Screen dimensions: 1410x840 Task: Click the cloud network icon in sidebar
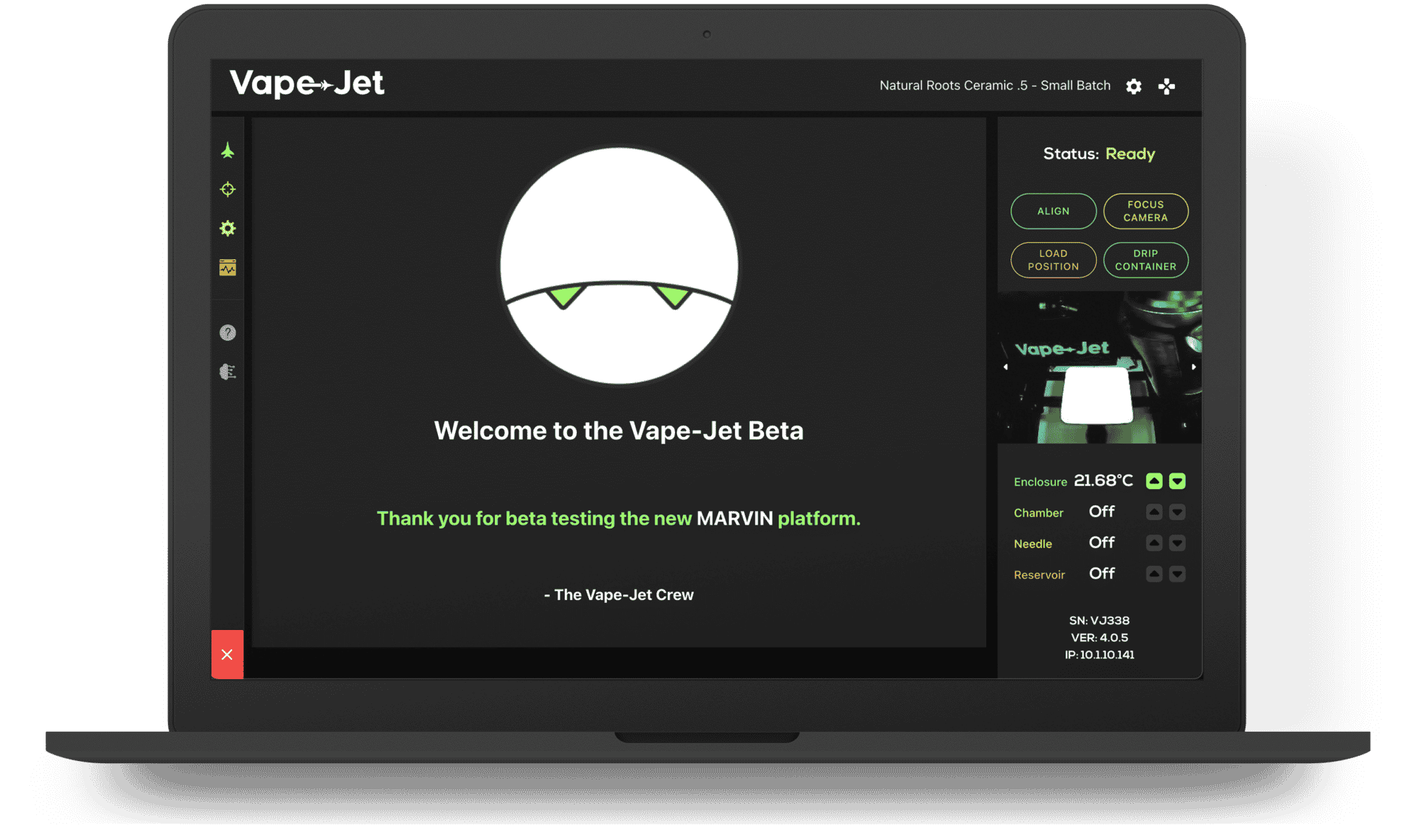[227, 372]
